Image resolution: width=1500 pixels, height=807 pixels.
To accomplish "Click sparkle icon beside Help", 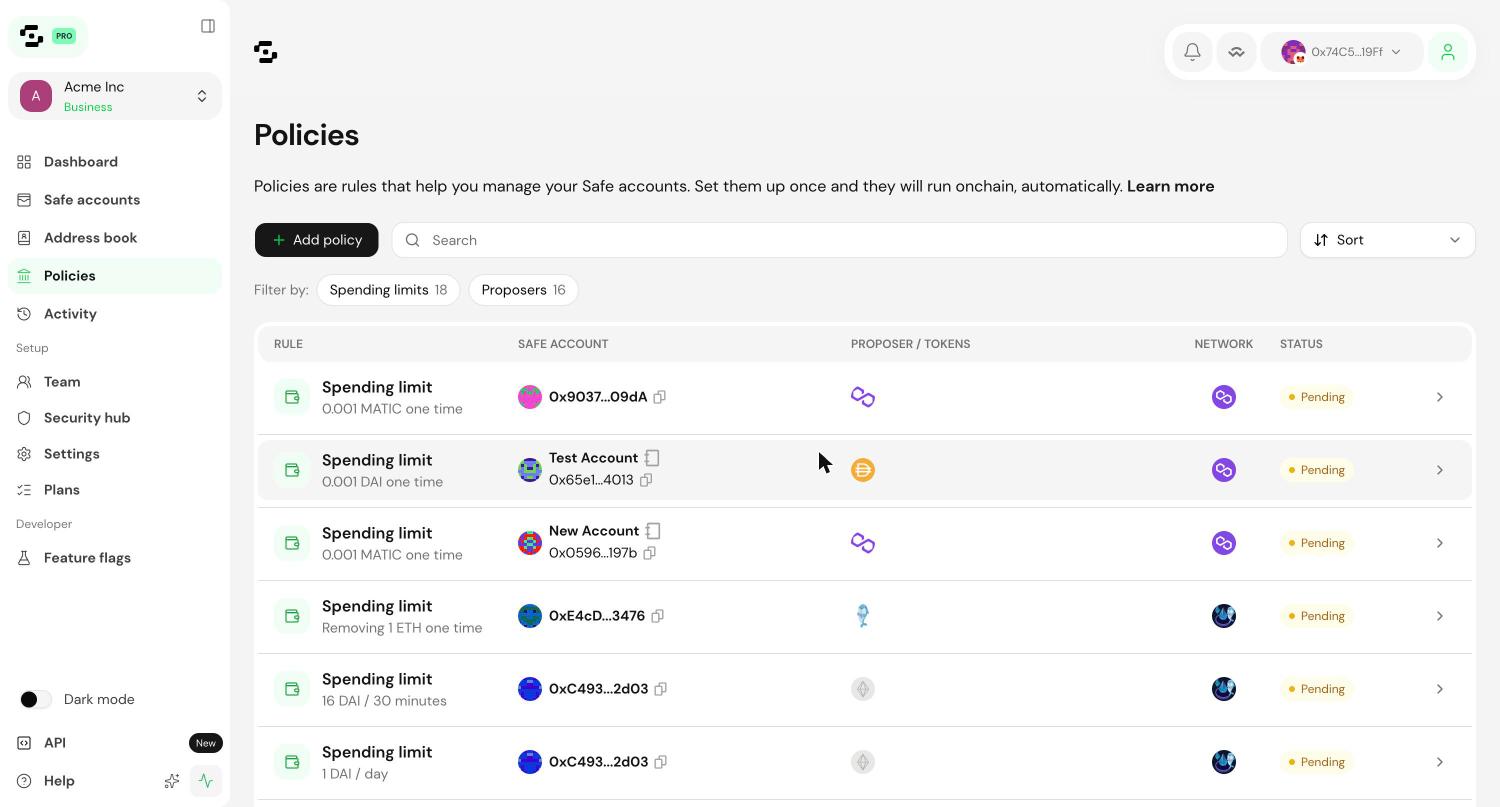I will (x=172, y=781).
